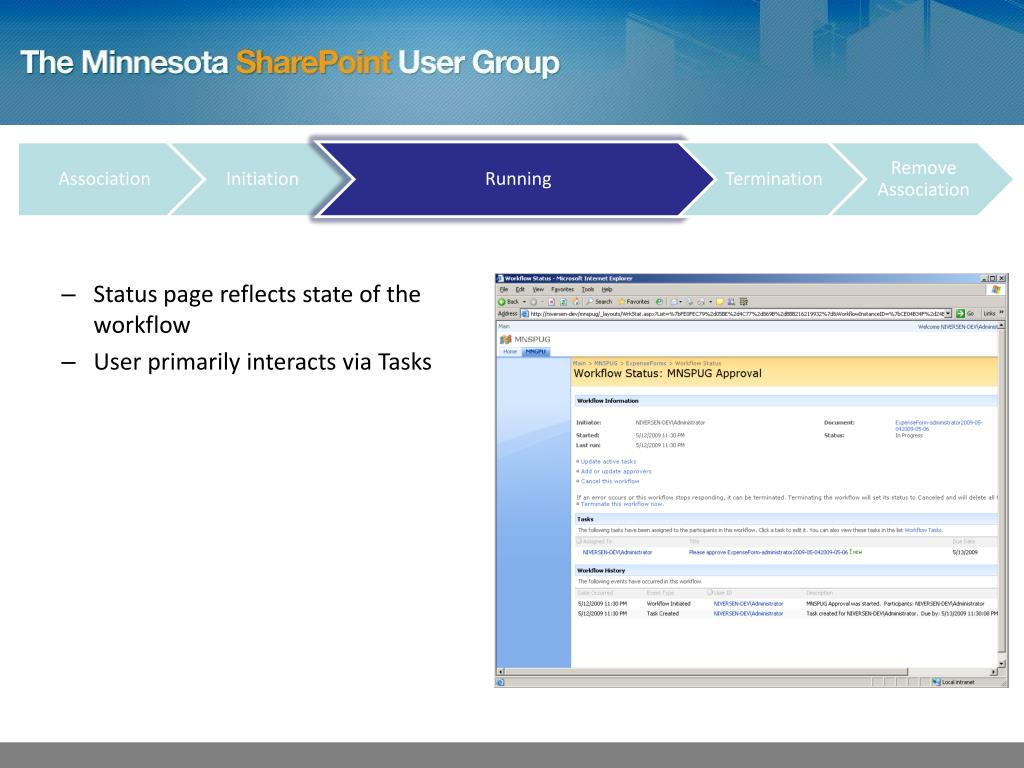Image resolution: width=1024 pixels, height=768 pixels.
Task: Click Terminate this workflow now link
Action: [x=622, y=504]
